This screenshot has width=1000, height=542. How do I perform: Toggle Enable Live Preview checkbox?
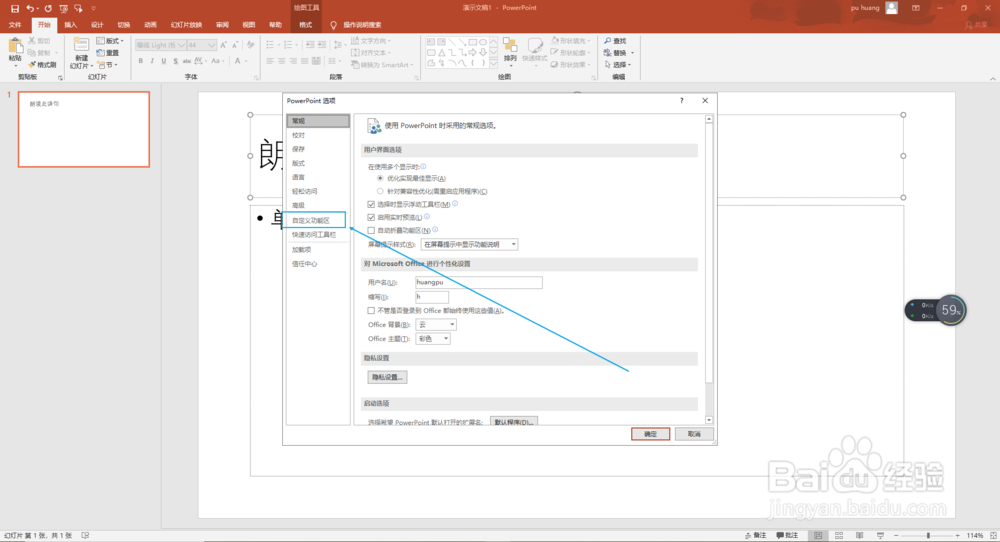click(371, 217)
